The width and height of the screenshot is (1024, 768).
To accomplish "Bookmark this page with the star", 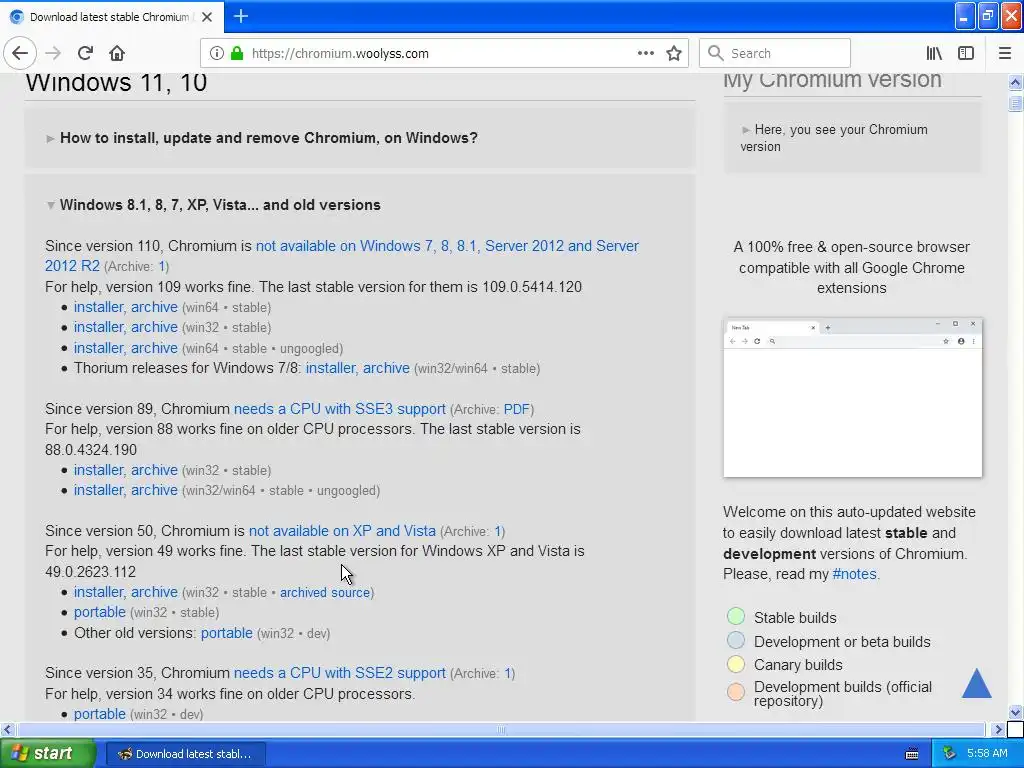I will (x=674, y=53).
